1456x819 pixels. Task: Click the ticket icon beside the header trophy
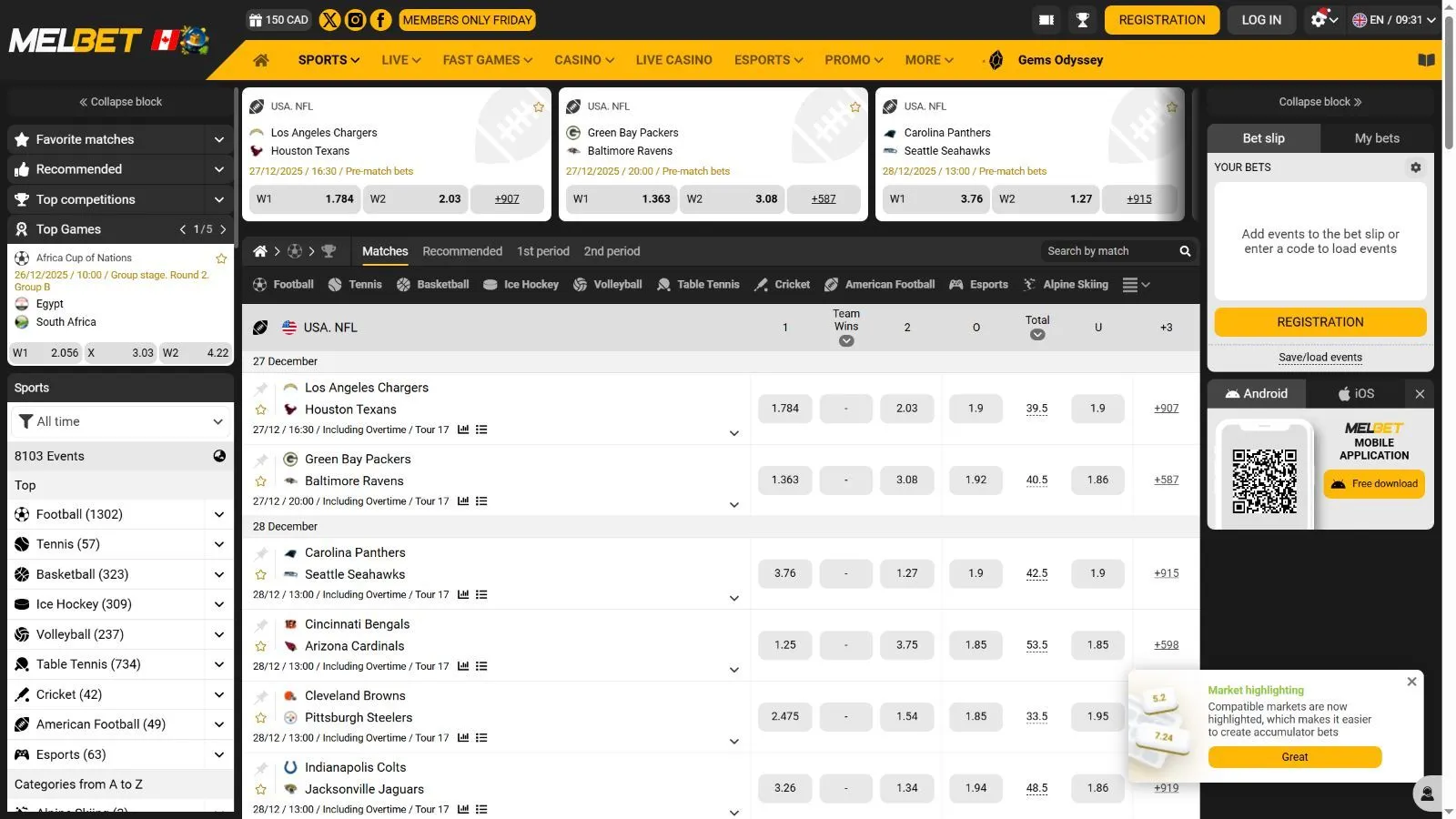pyautogui.click(x=1046, y=20)
